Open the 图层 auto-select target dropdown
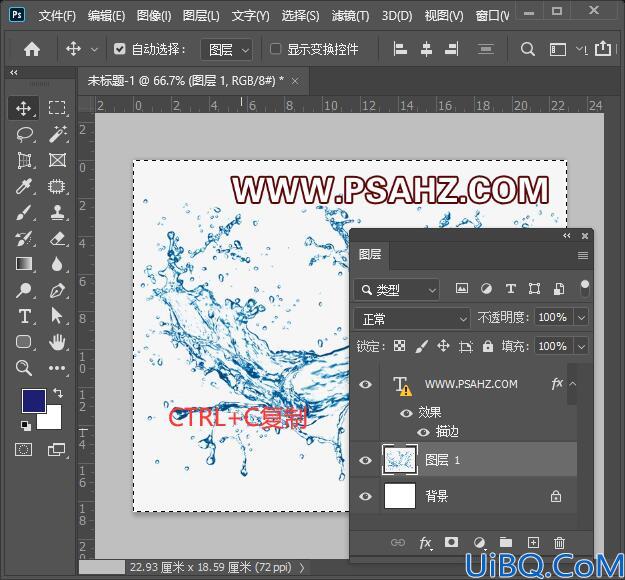Image resolution: width=625 pixels, height=580 pixels. point(226,50)
